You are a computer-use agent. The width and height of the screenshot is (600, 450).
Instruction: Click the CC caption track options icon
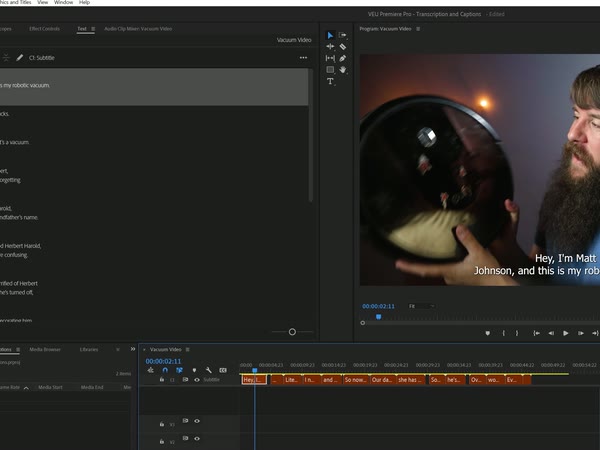pos(223,370)
